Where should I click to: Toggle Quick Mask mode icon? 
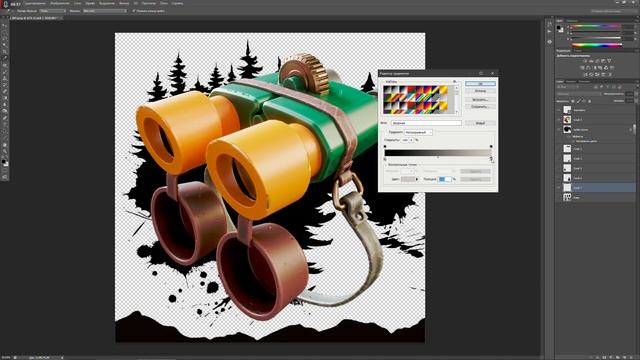[4, 177]
